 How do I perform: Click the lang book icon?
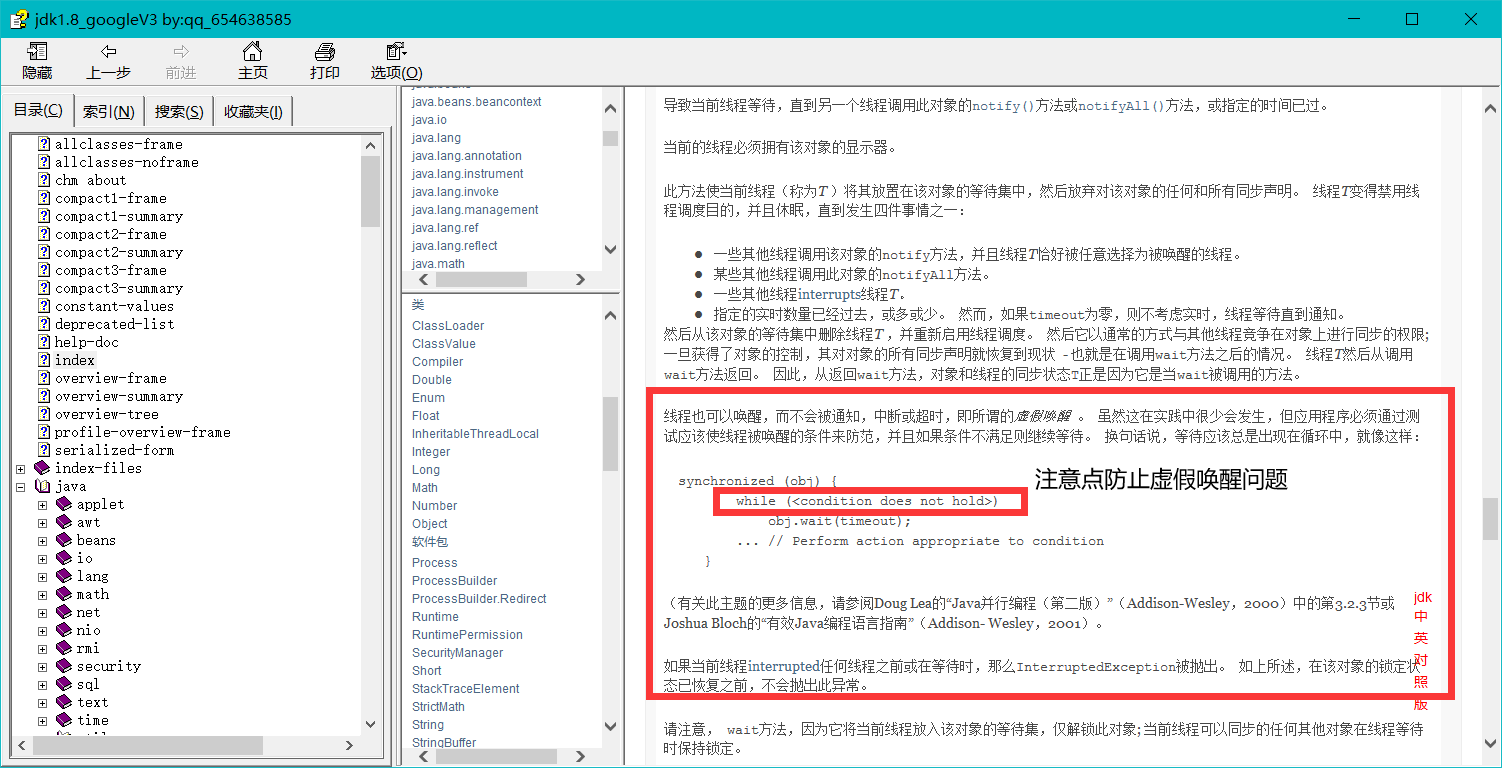[64, 576]
